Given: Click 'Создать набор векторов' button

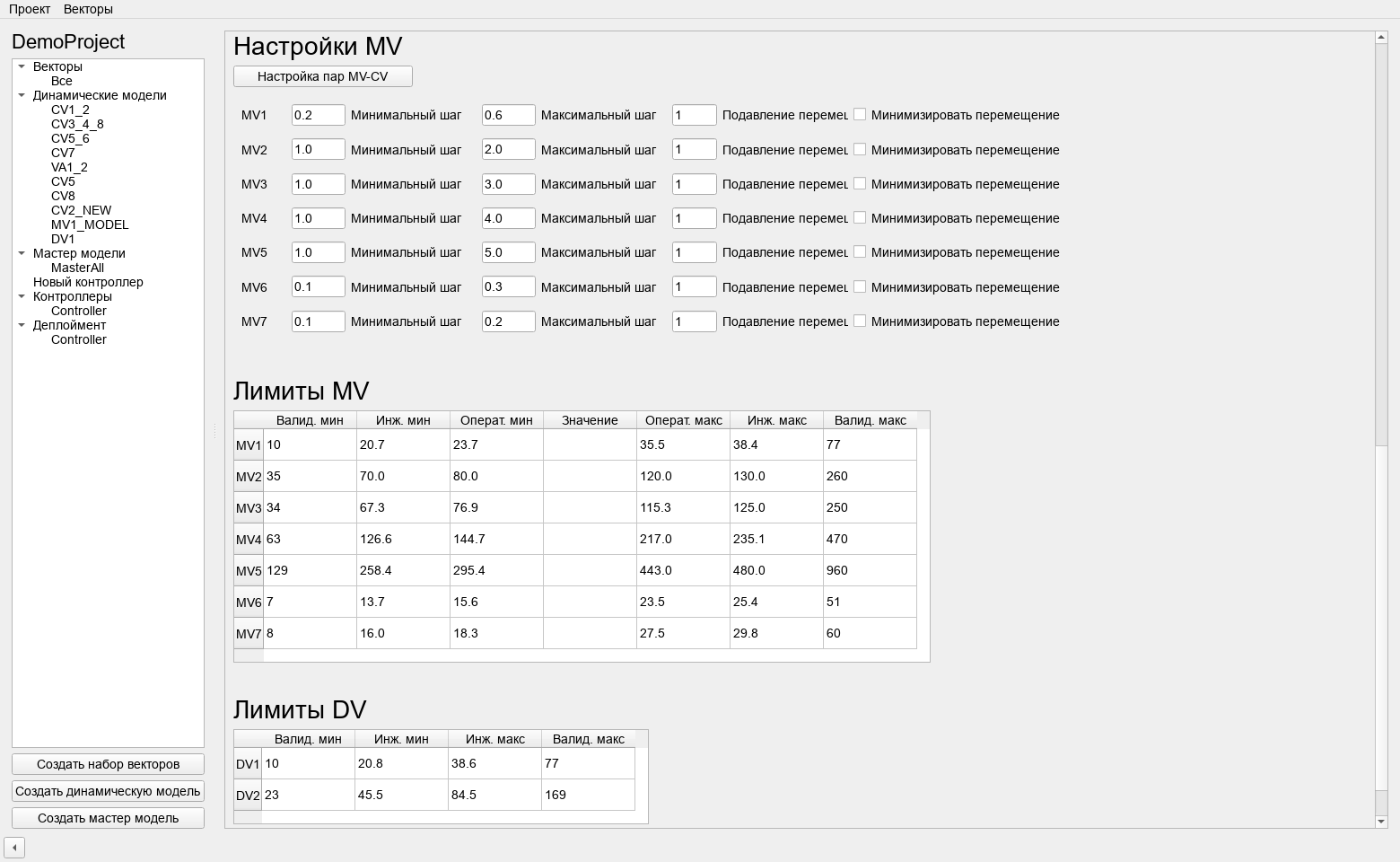Looking at the screenshot, I should coord(108,764).
